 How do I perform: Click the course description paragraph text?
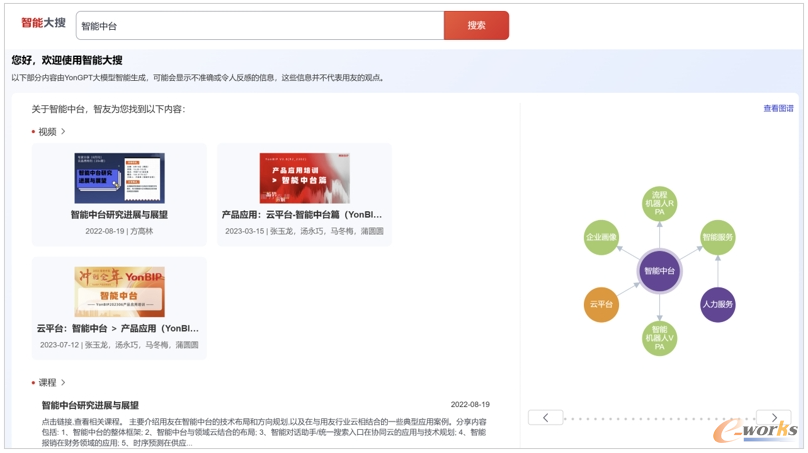pos(264,432)
